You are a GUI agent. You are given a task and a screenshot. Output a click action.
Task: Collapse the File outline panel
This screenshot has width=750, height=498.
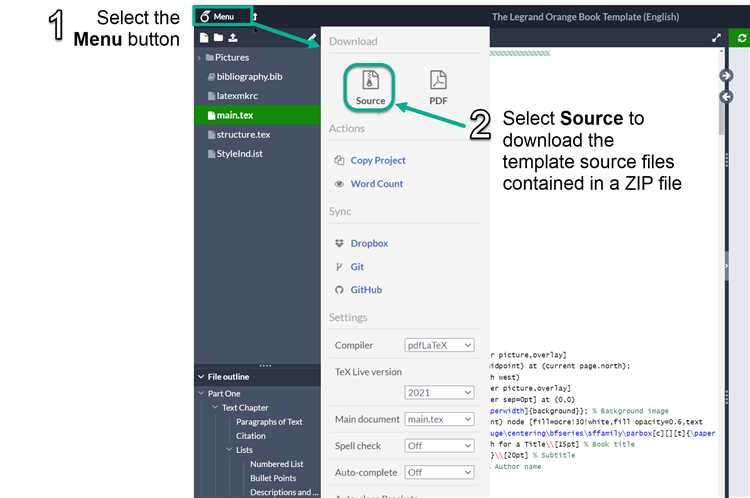click(x=201, y=377)
